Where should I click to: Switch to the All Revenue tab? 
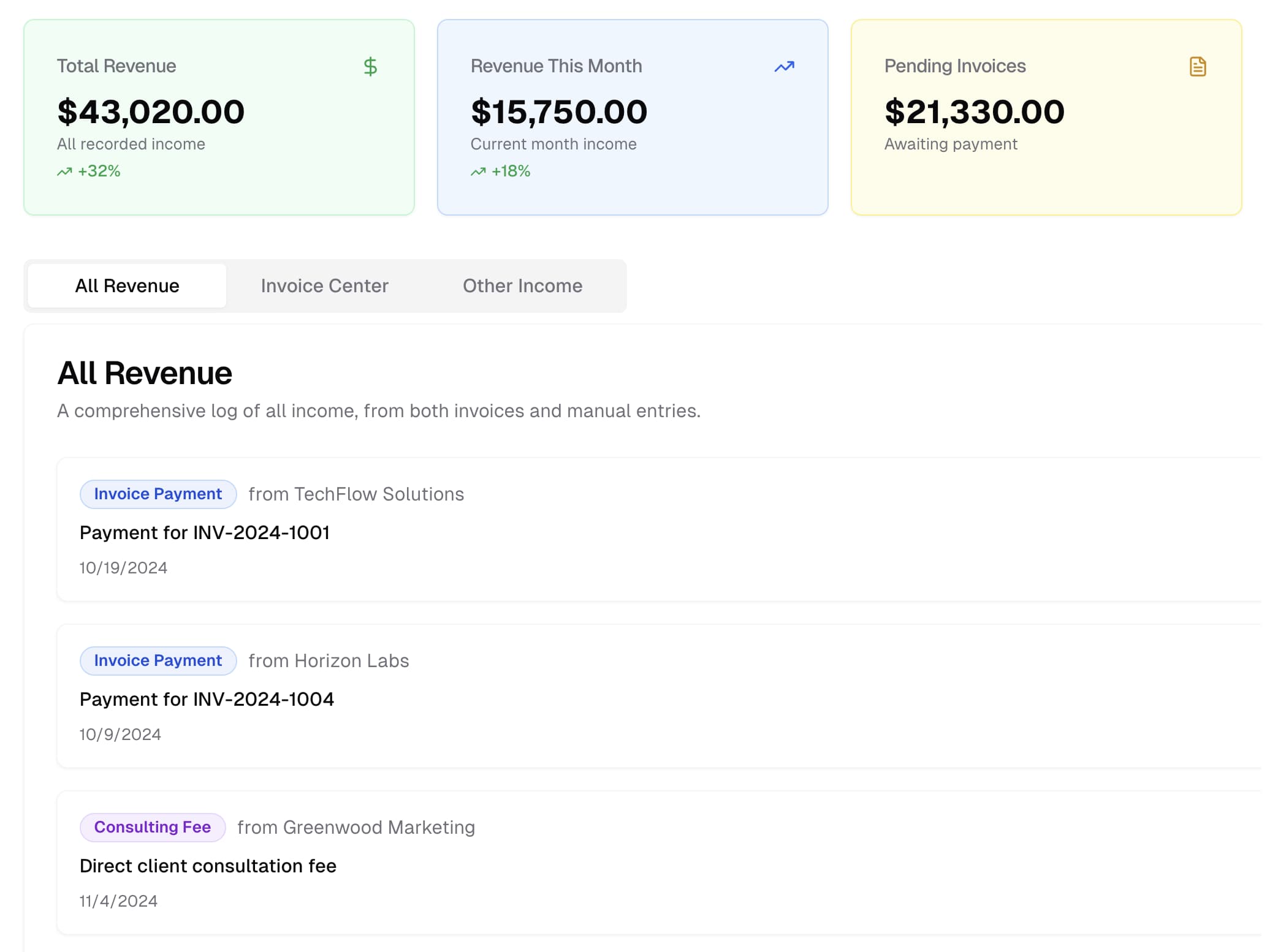click(x=127, y=285)
